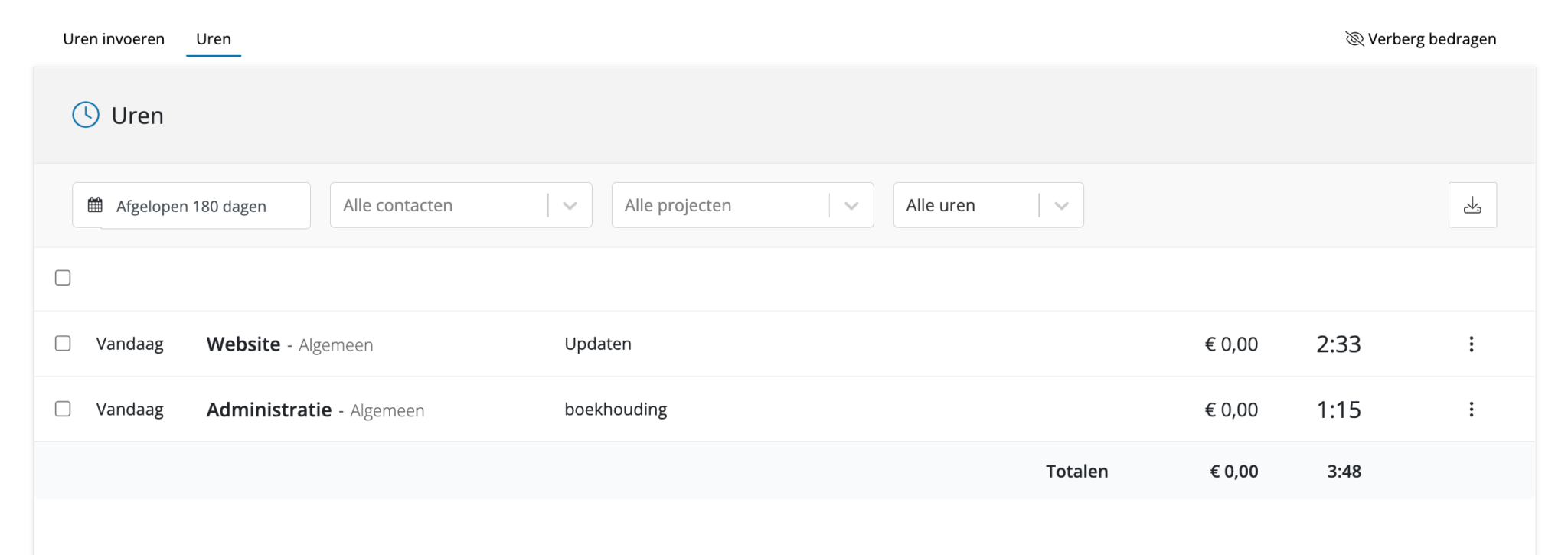
Task: Click the boekhouding description text
Action: click(616, 410)
